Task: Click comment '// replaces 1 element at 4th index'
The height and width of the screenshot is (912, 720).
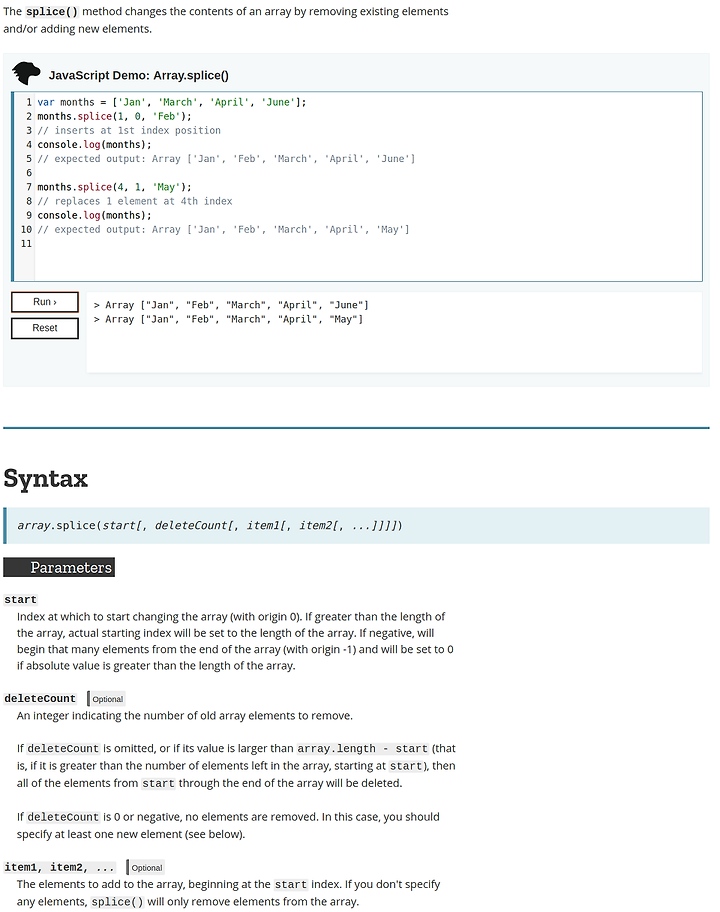Action: 135,201
